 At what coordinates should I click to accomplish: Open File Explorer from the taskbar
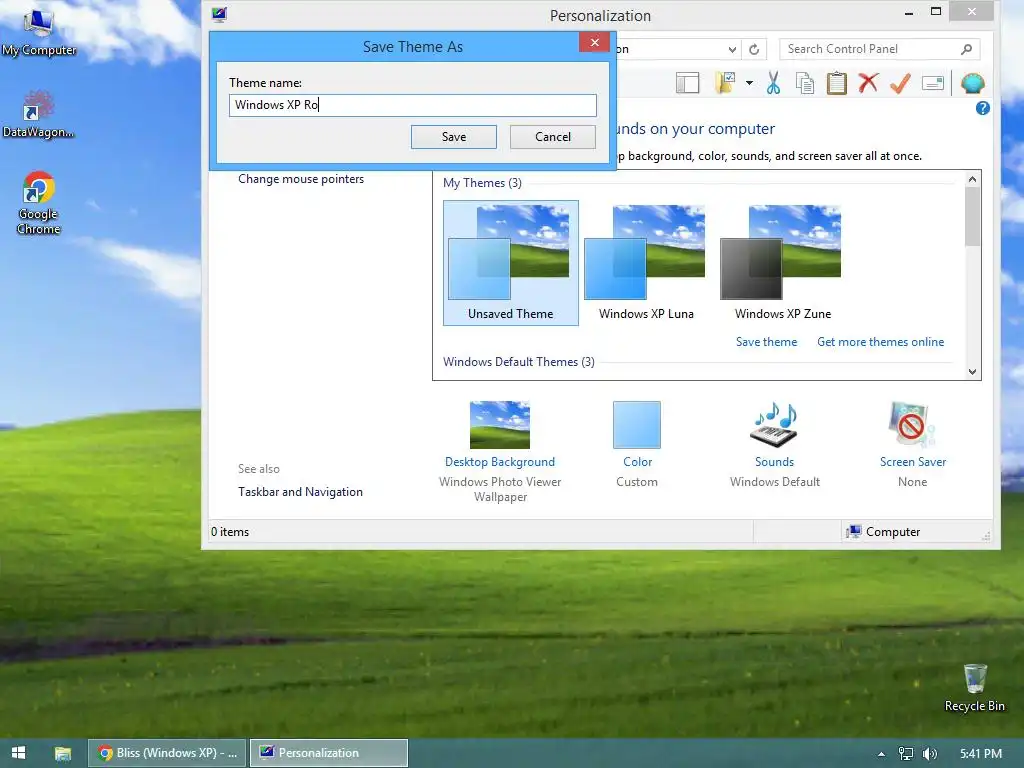(x=63, y=753)
